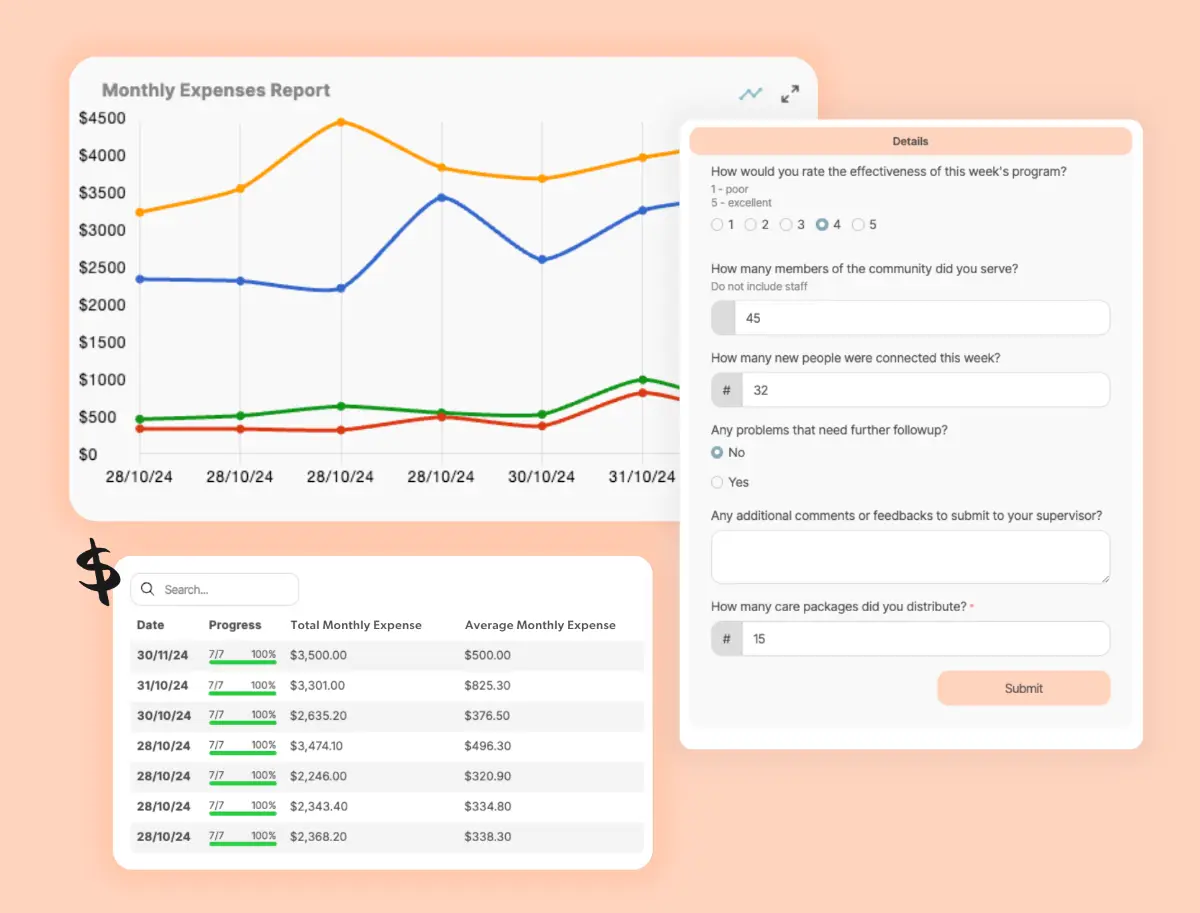Click the progress bar for 31/10/24 row
Screen dimensions: 1200x913
242,687
